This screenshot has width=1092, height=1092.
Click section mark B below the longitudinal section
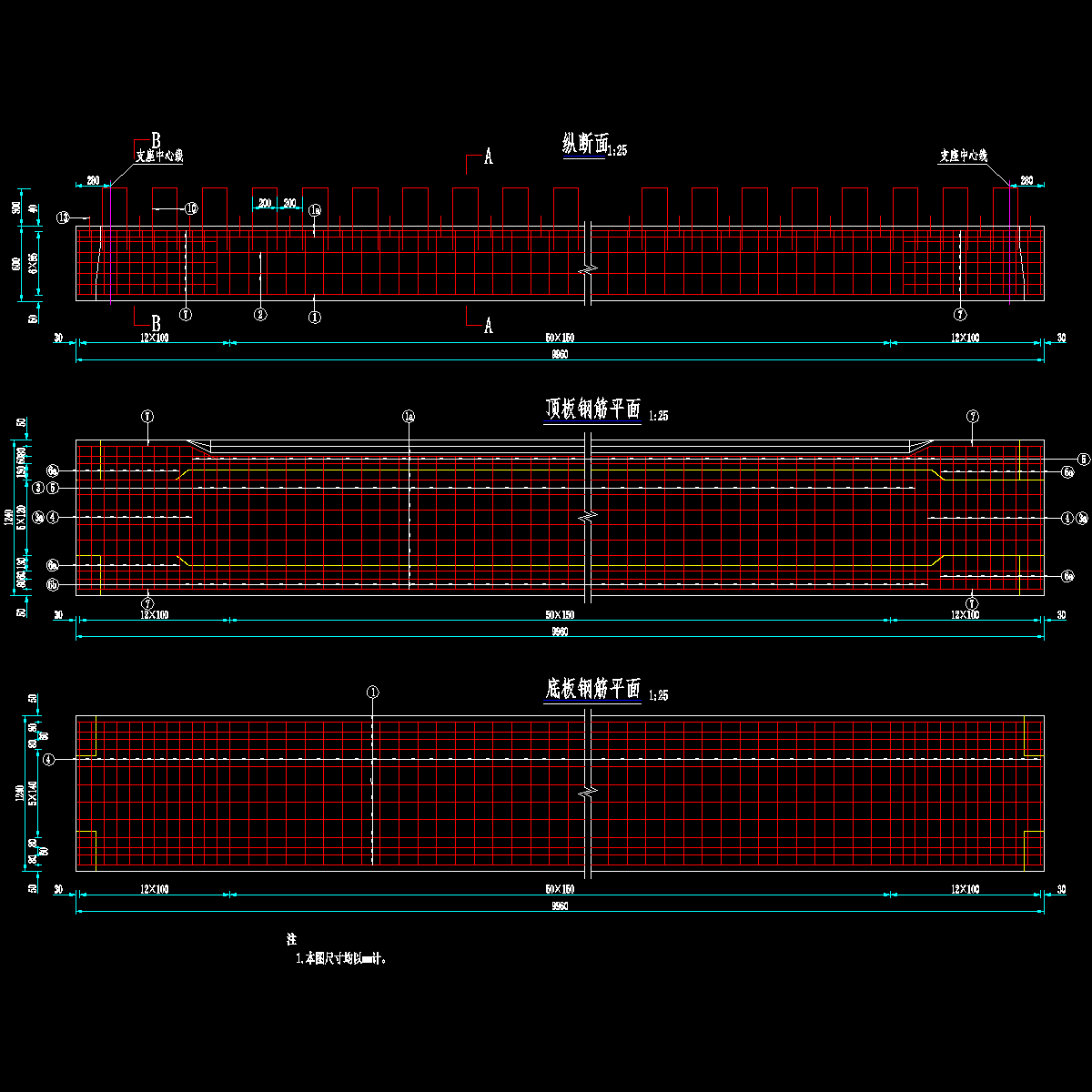click(x=156, y=324)
